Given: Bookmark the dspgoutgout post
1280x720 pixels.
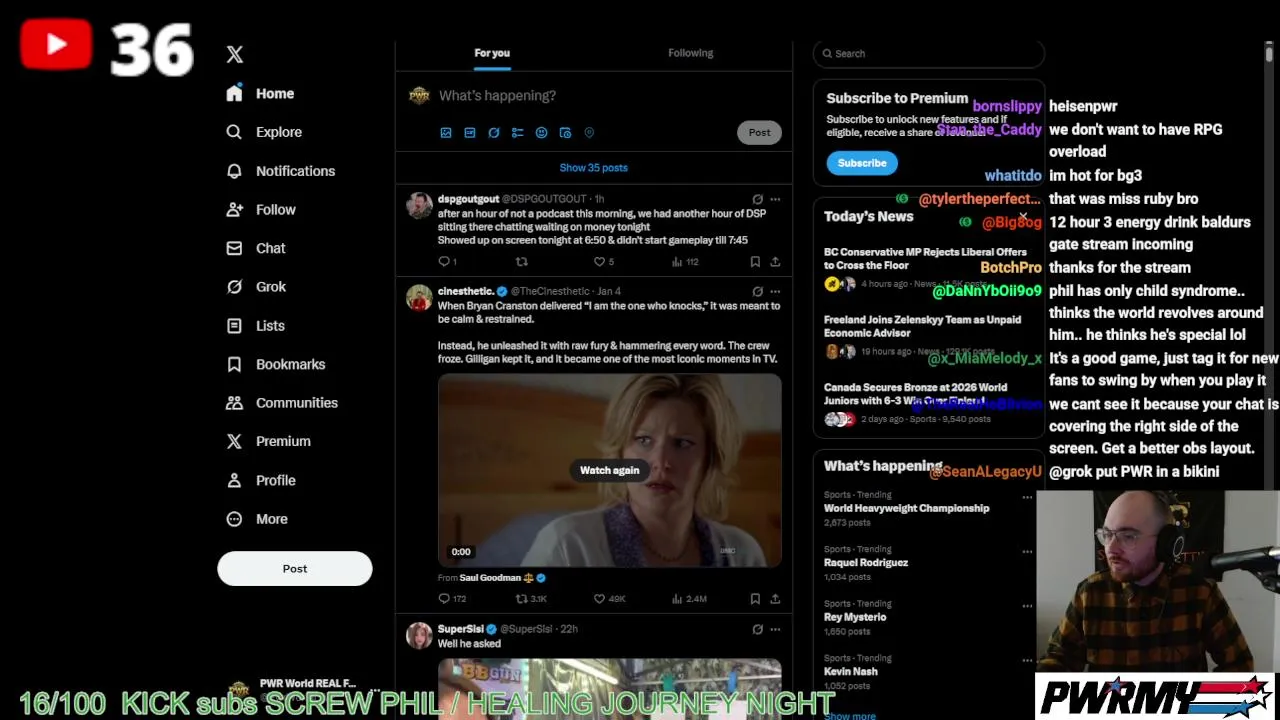Looking at the screenshot, I should [x=755, y=262].
